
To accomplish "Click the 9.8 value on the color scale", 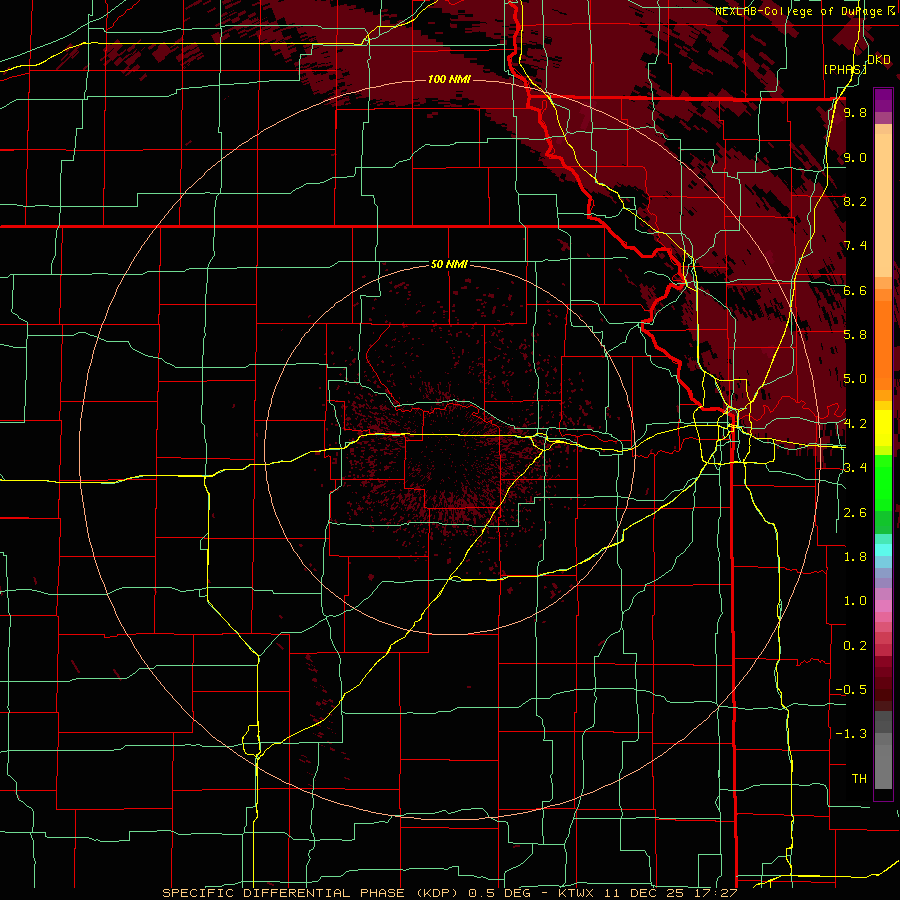I will (855, 112).
